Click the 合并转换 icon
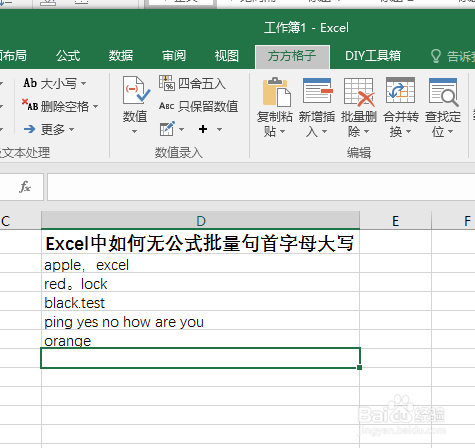The width and height of the screenshot is (475, 448). coord(400,91)
